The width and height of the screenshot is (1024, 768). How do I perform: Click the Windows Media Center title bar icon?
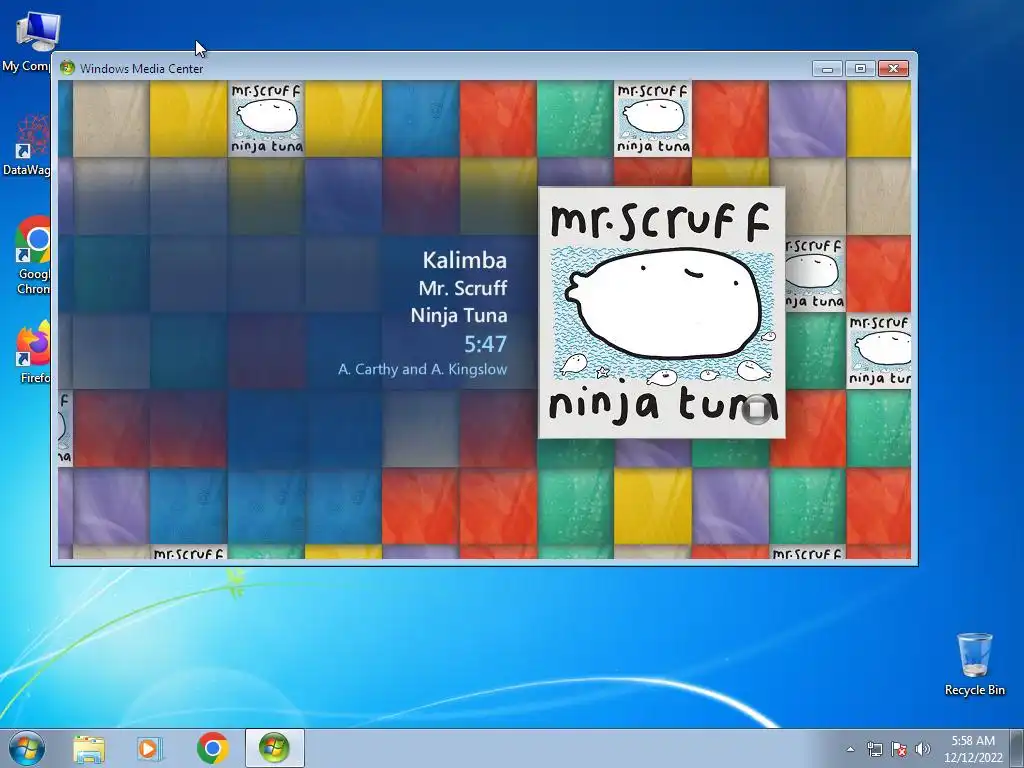67,68
